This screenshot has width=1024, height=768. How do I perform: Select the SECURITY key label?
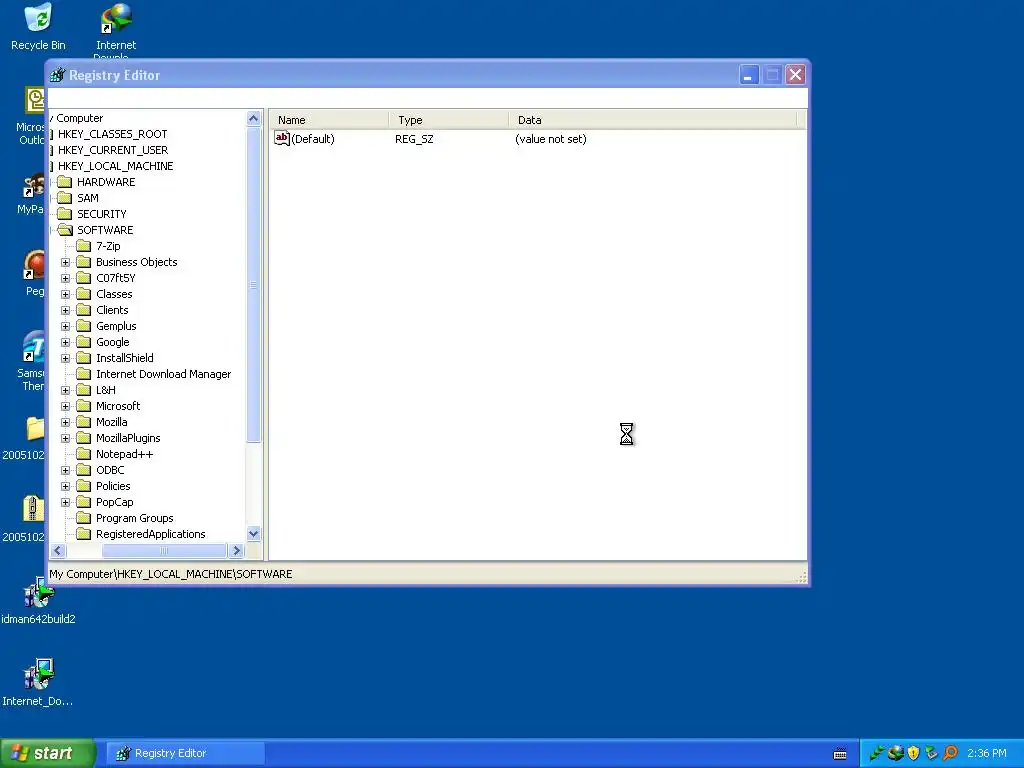102,214
